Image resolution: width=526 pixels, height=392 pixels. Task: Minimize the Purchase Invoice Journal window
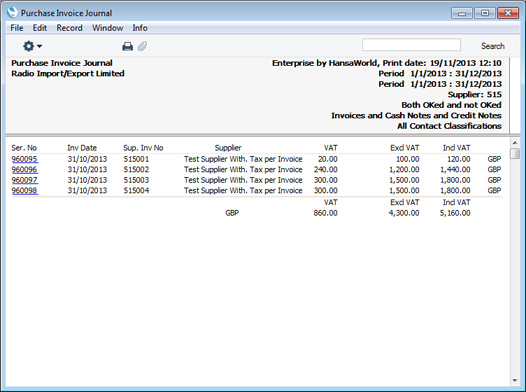462,13
